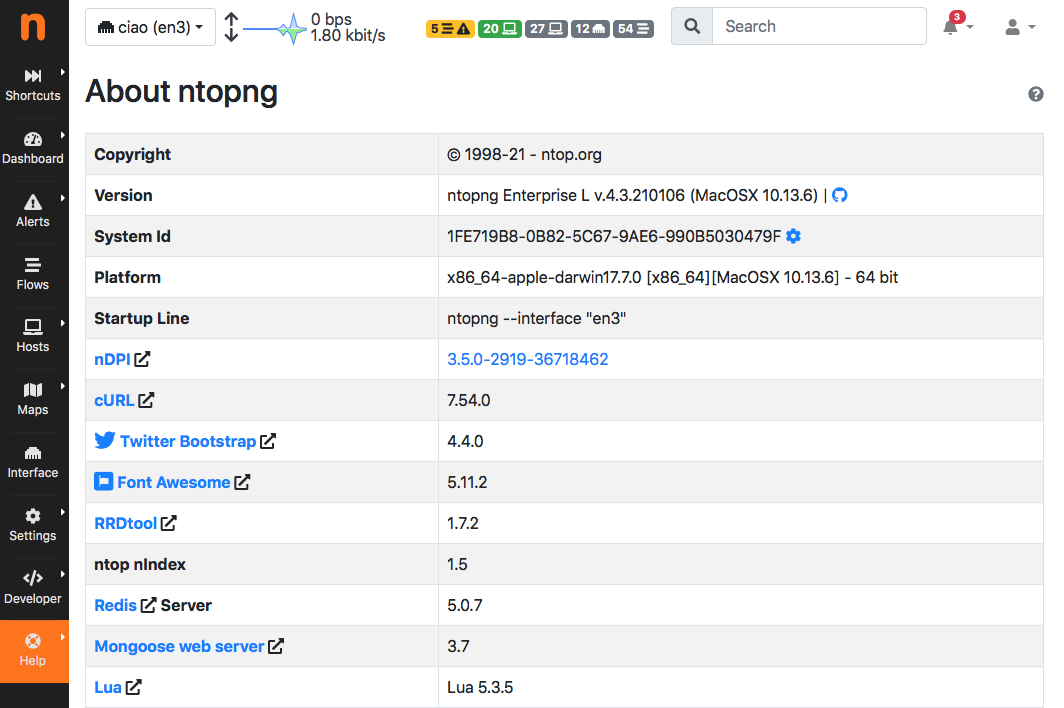Open the Twitter Bootstrap link
The height and width of the screenshot is (708, 1064).
click(188, 441)
